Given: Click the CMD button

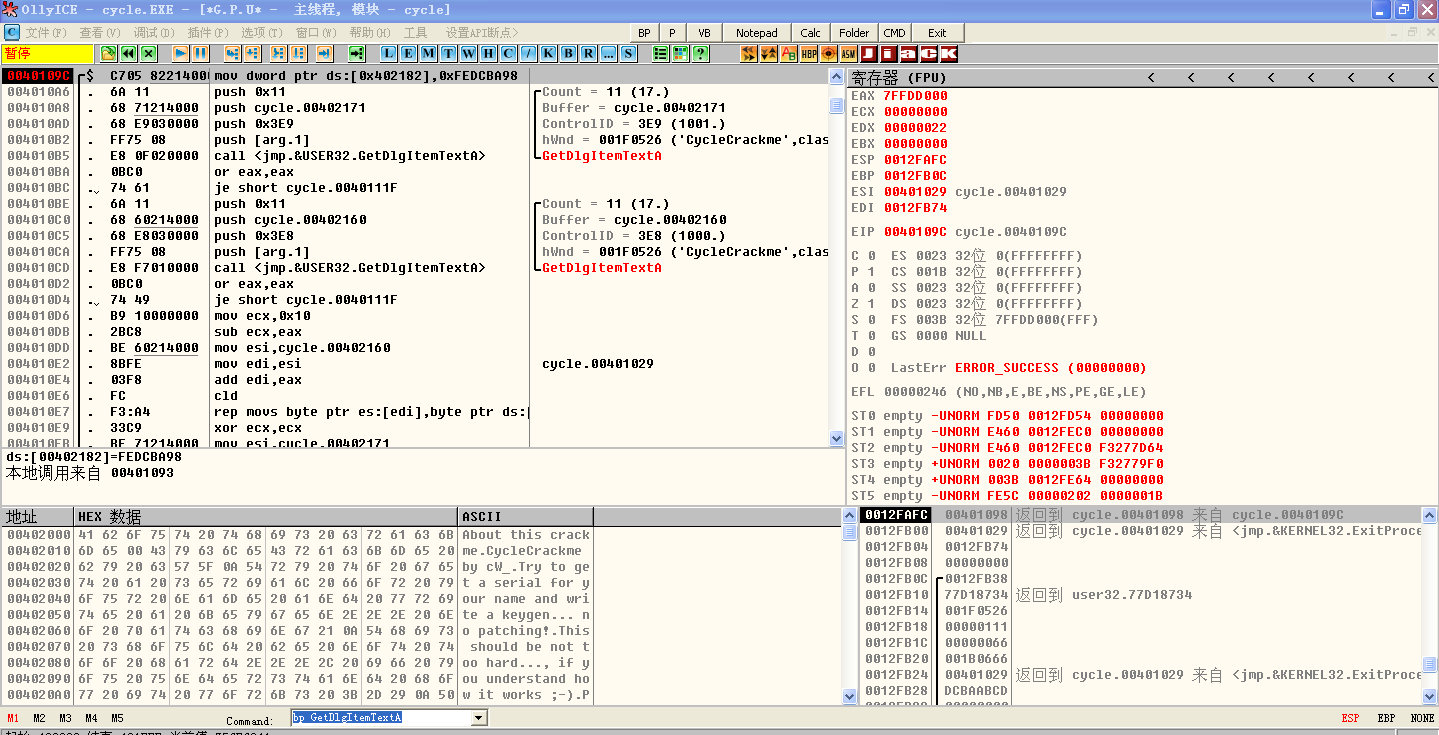Looking at the screenshot, I should [894, 33].
